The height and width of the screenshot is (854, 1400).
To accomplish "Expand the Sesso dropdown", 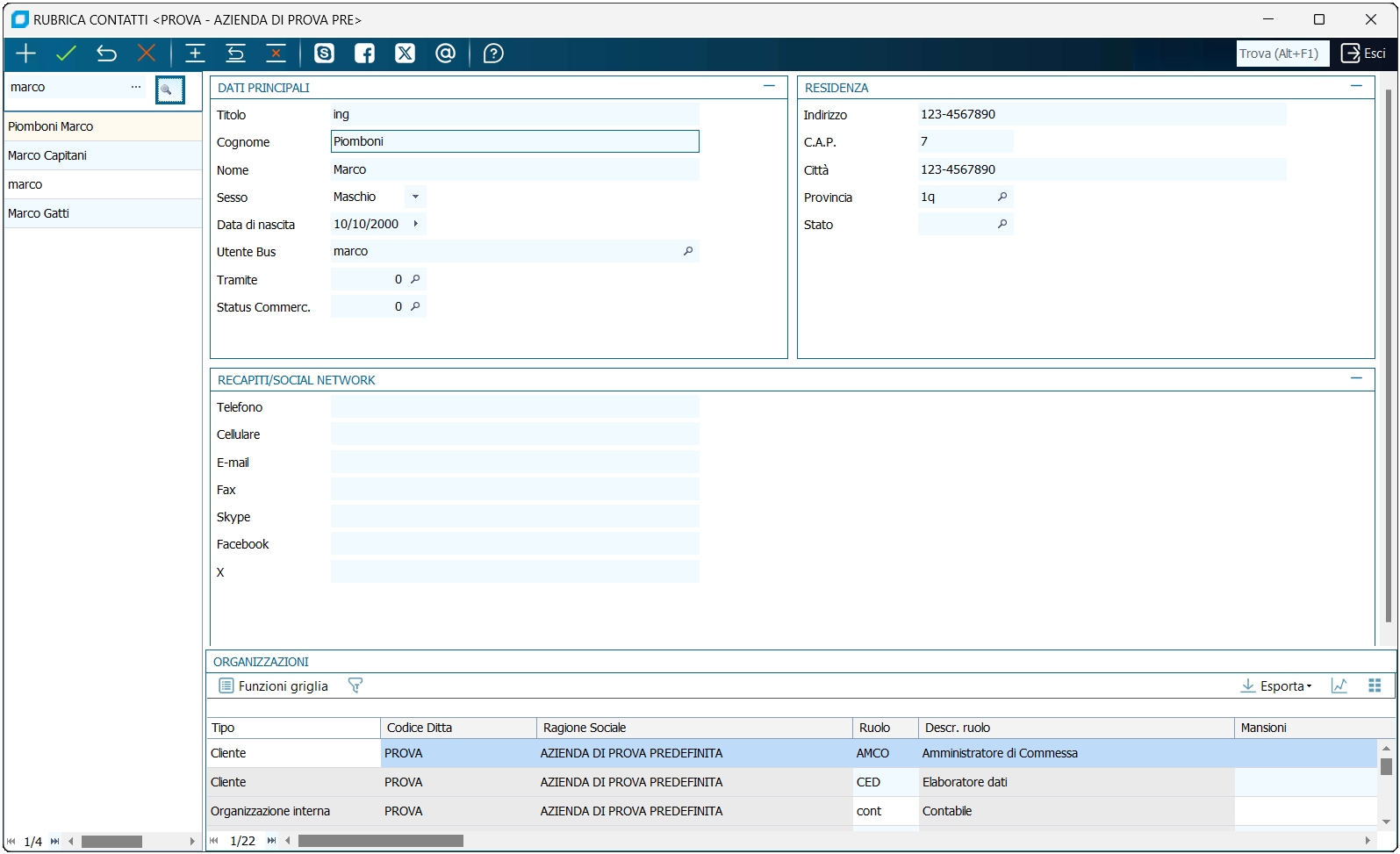I will 415,197.
